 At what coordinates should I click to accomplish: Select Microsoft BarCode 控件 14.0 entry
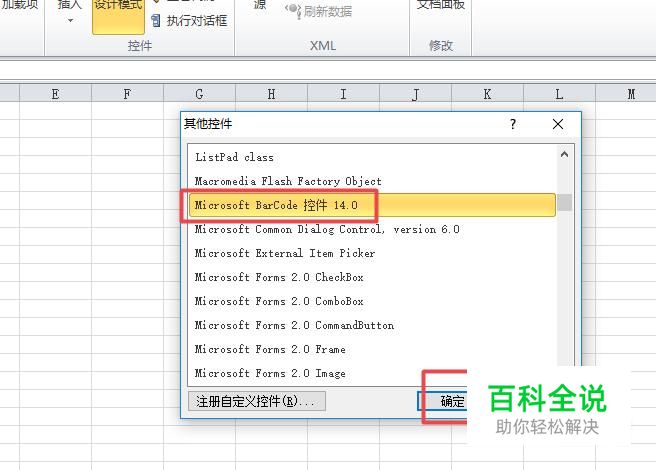(x=372, y=205)
